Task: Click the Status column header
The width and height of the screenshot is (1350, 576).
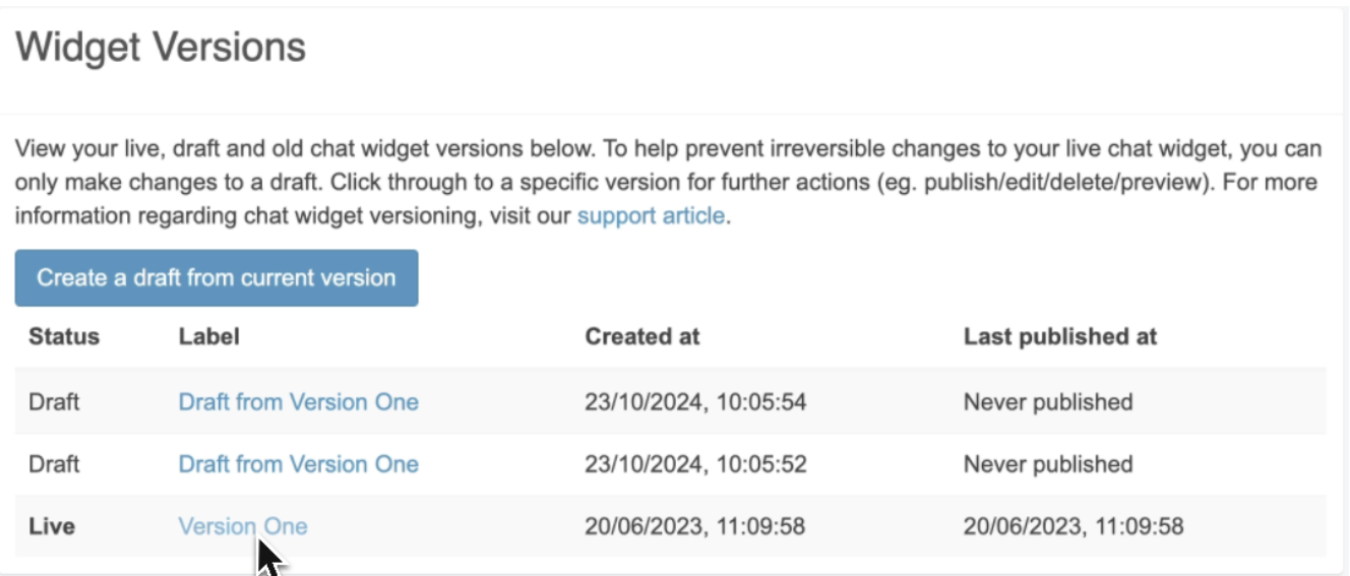Action: [x=64, y=337]
